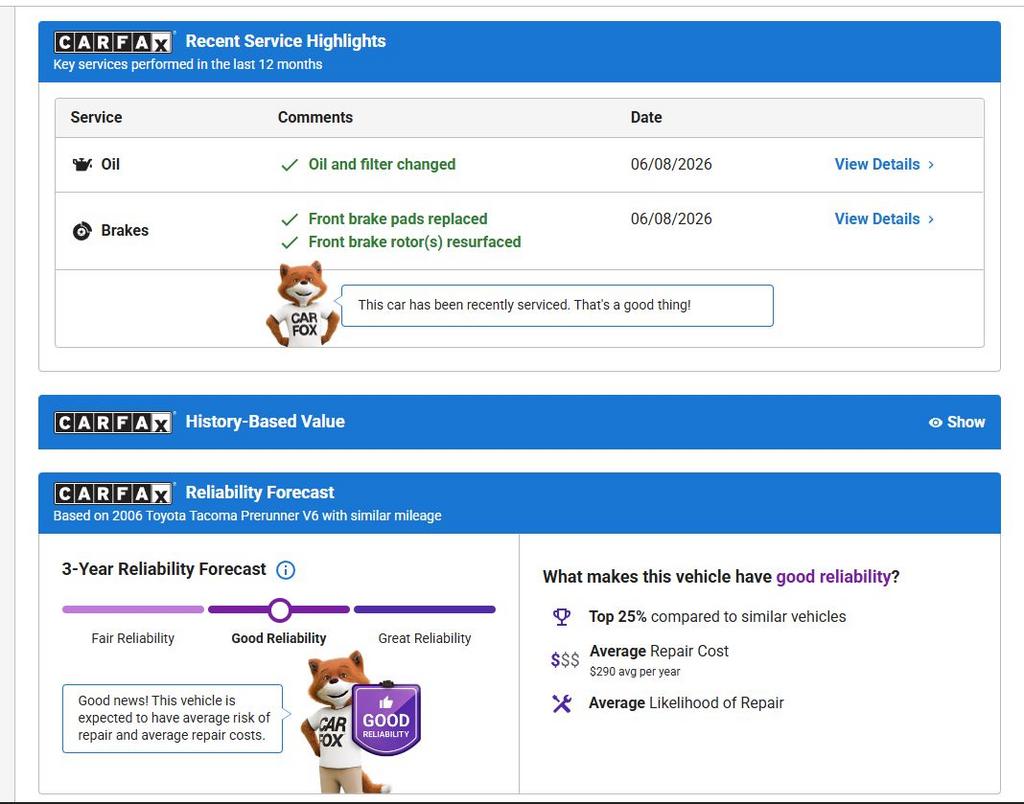Show the History-Based Value section
Screen dimensions: 1024x804
pos(957,423)
